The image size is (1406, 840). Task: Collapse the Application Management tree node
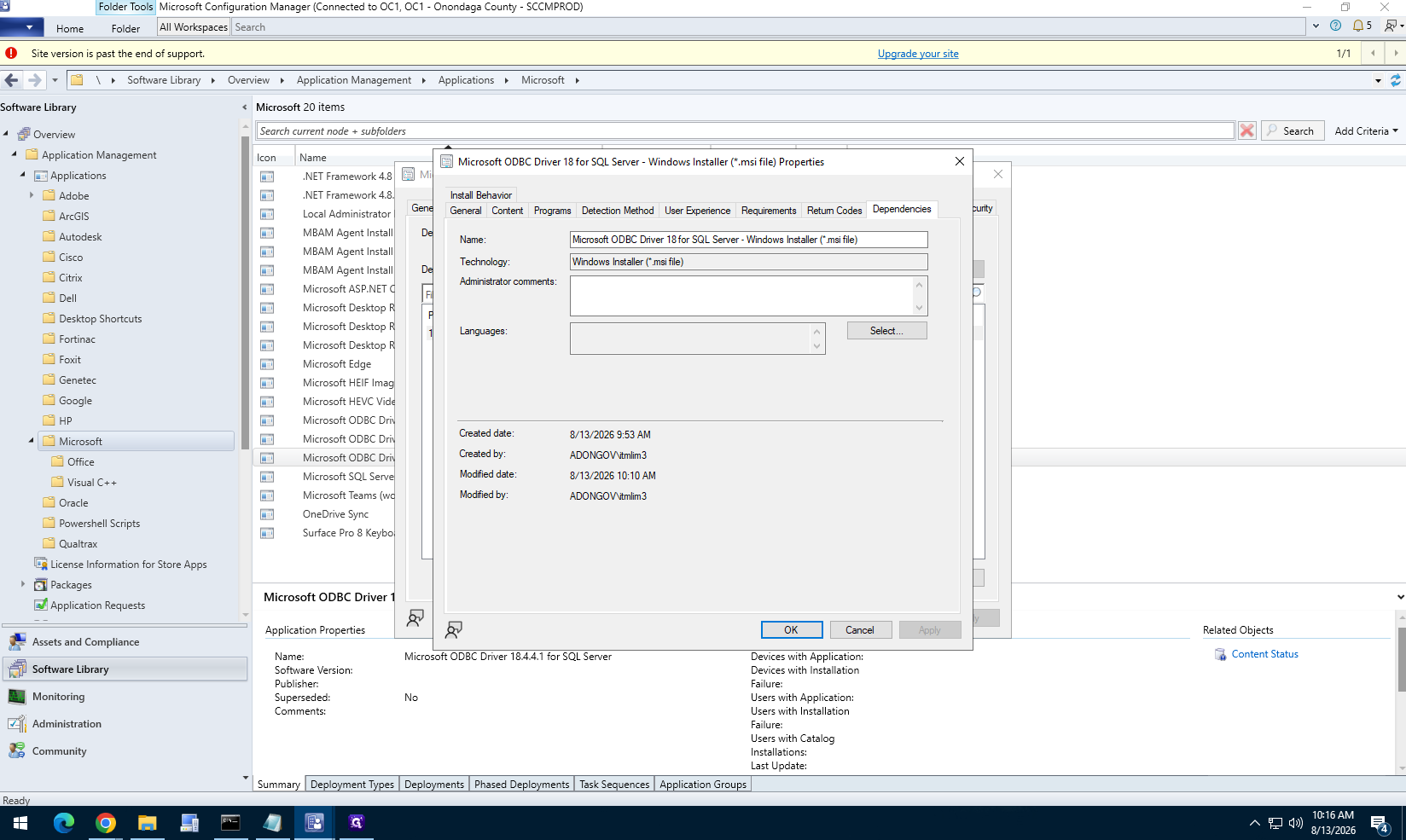[15, 154]
